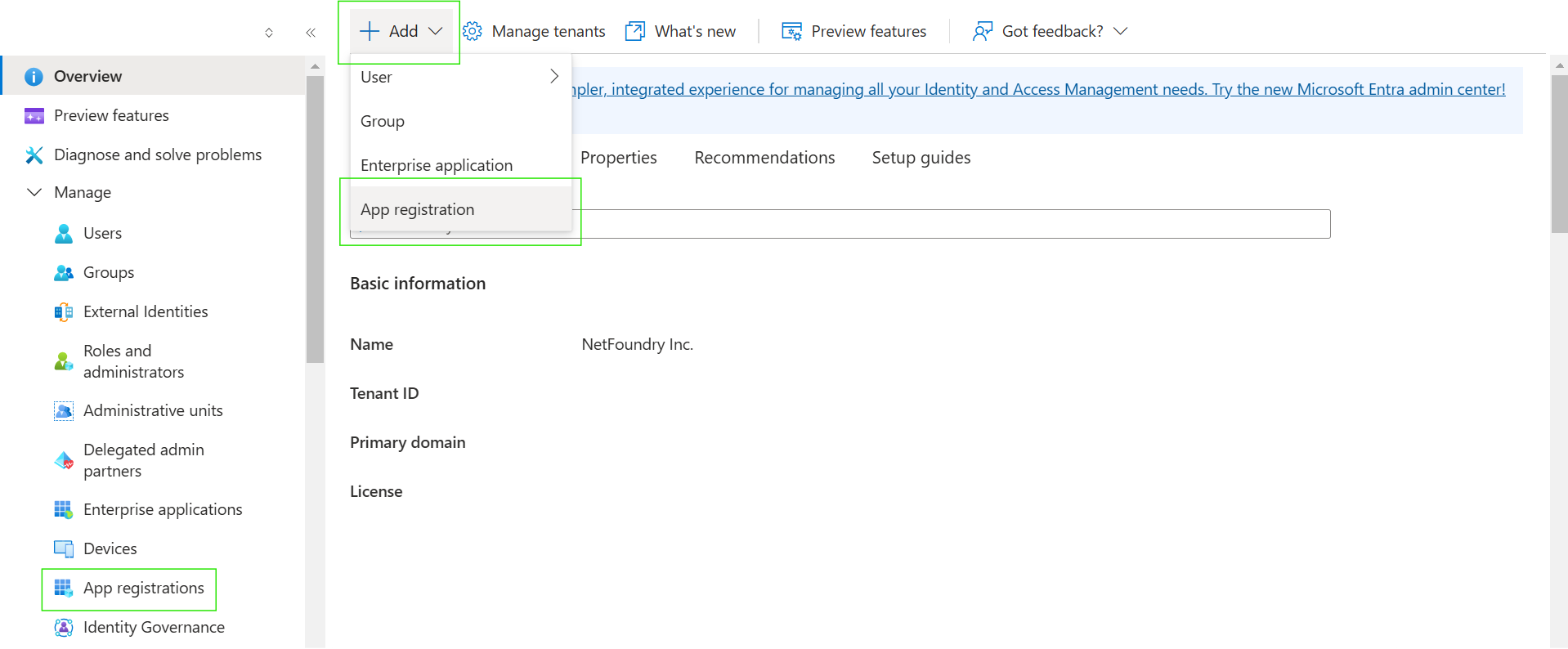Click the Groups icon under Manage
The width and height of the screenshot is (1568, 649).
(64, 273)
